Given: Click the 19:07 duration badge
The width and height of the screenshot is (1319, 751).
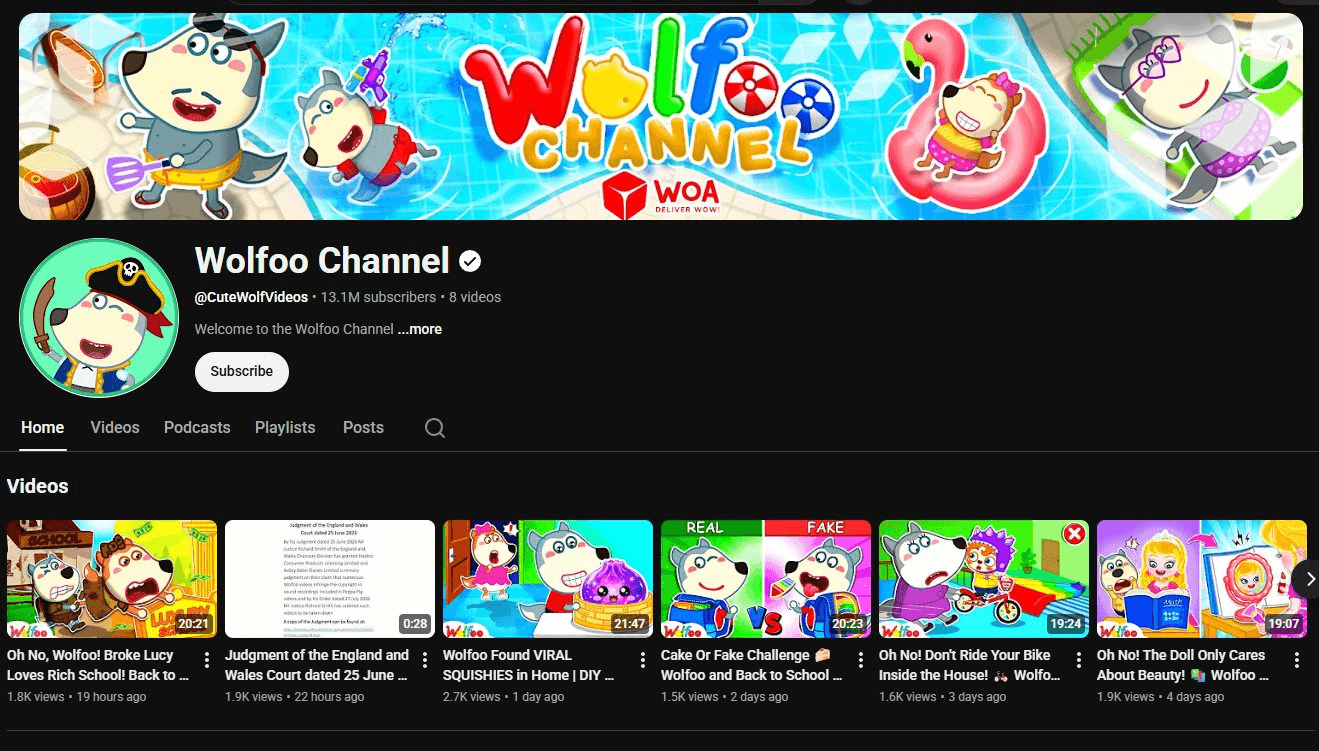Looking at the screenshot, I should click(1283, 623).
